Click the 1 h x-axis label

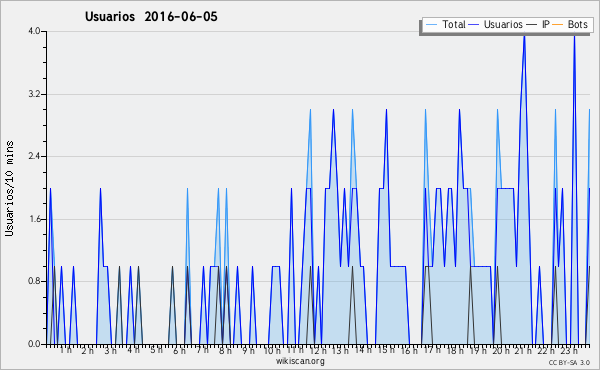pos(65,350)
